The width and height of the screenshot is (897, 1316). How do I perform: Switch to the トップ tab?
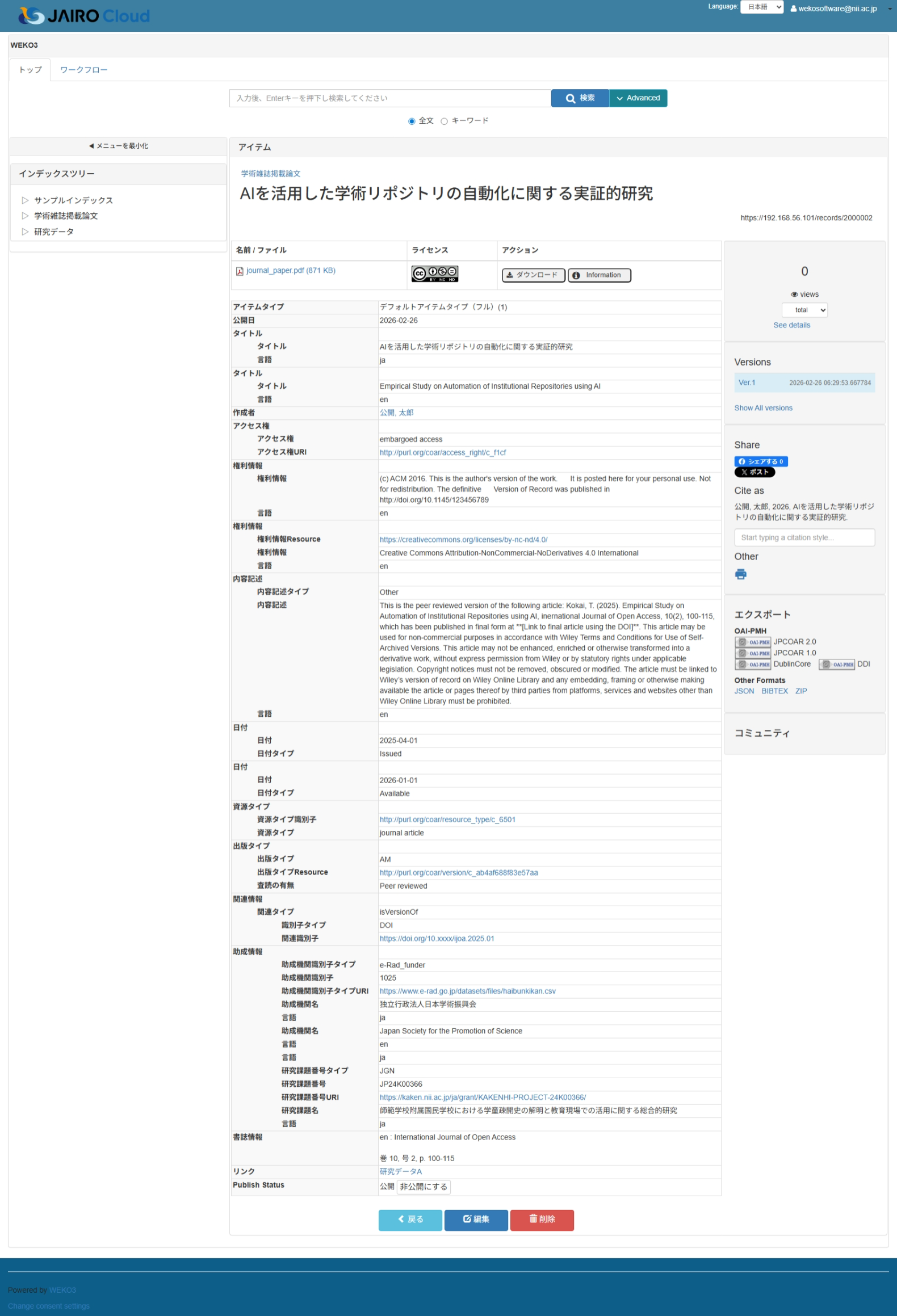30,70
